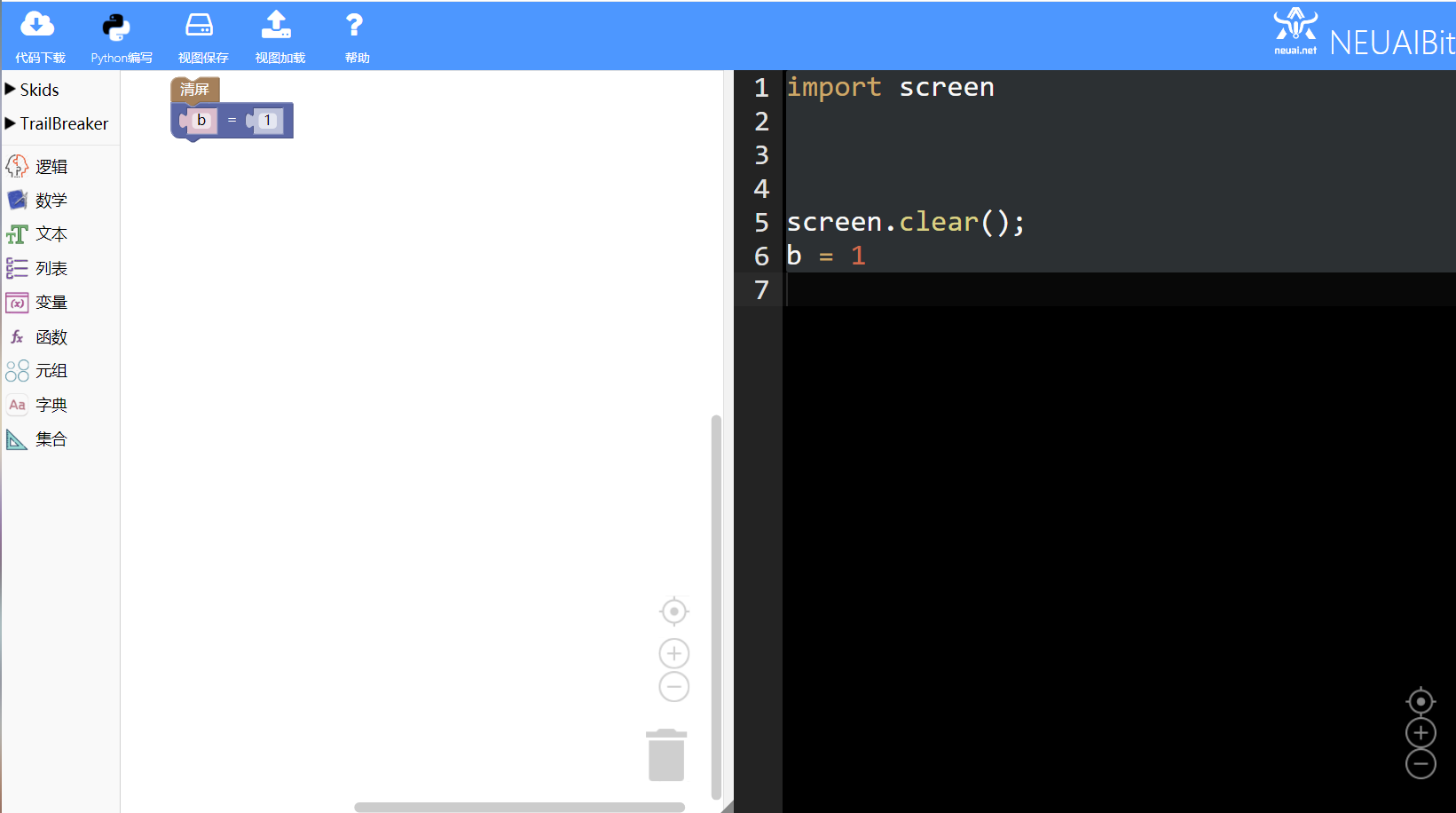Recenter the code editor view
Screen dimensions: 1456x813
coord(1421,701)
